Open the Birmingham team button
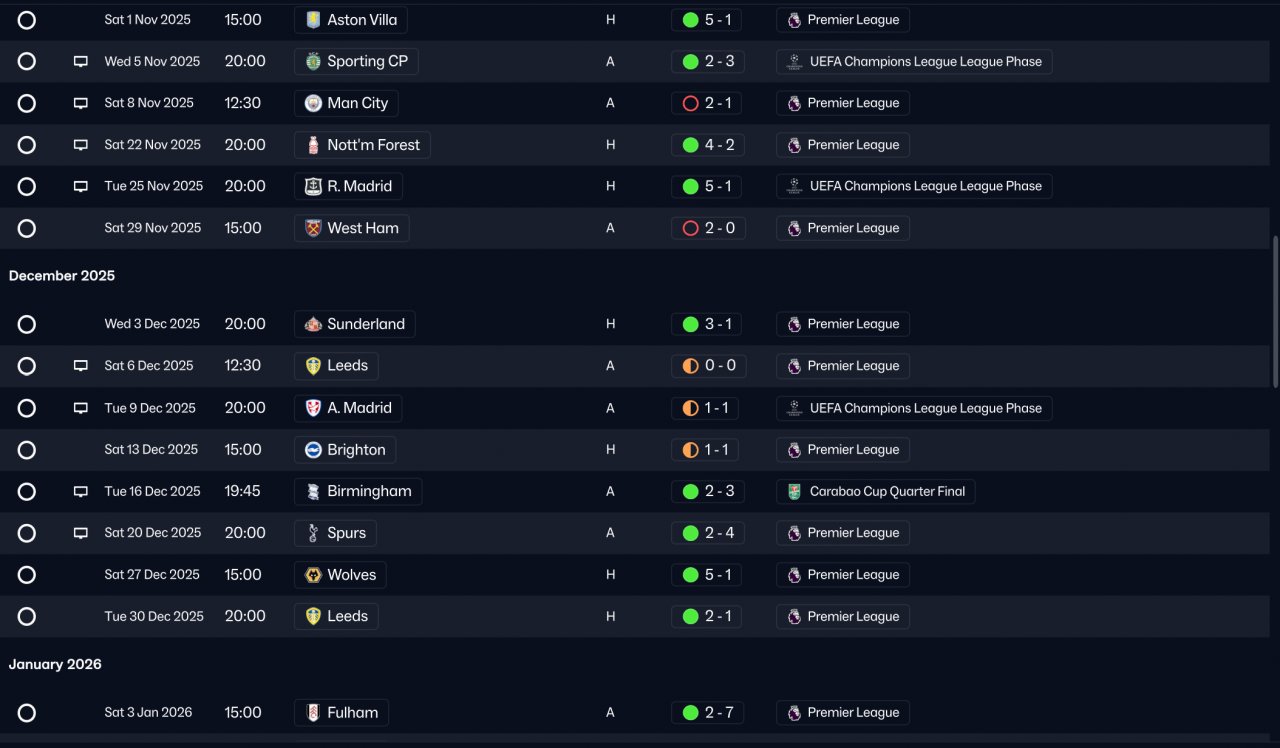 (x=358, y=491)
